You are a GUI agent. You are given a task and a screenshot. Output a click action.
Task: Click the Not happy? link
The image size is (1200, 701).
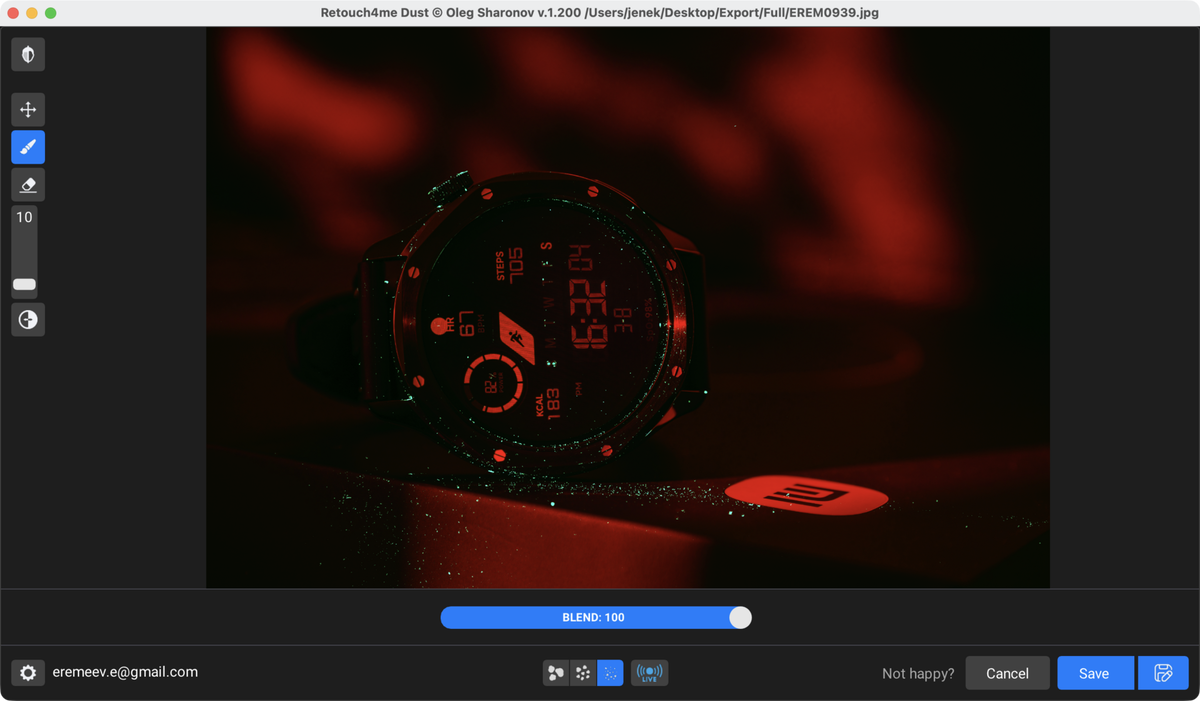pyautogui.click(x=918, y=674)
